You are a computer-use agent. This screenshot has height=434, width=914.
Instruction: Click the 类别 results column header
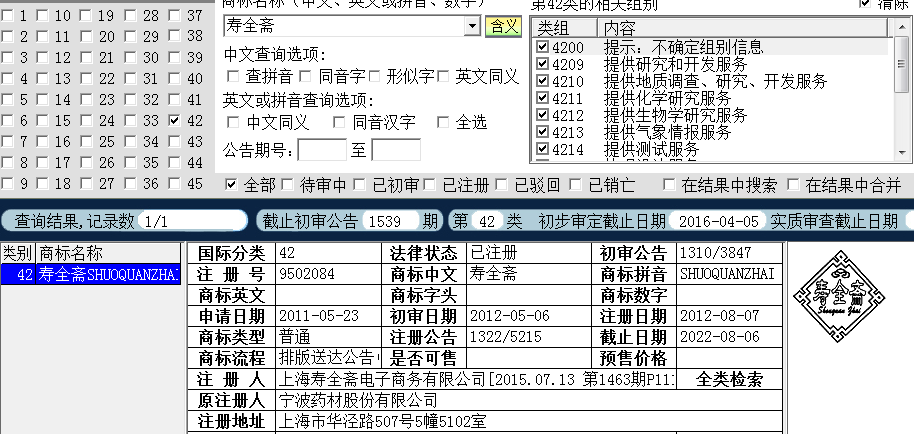(x=17, y=253)
